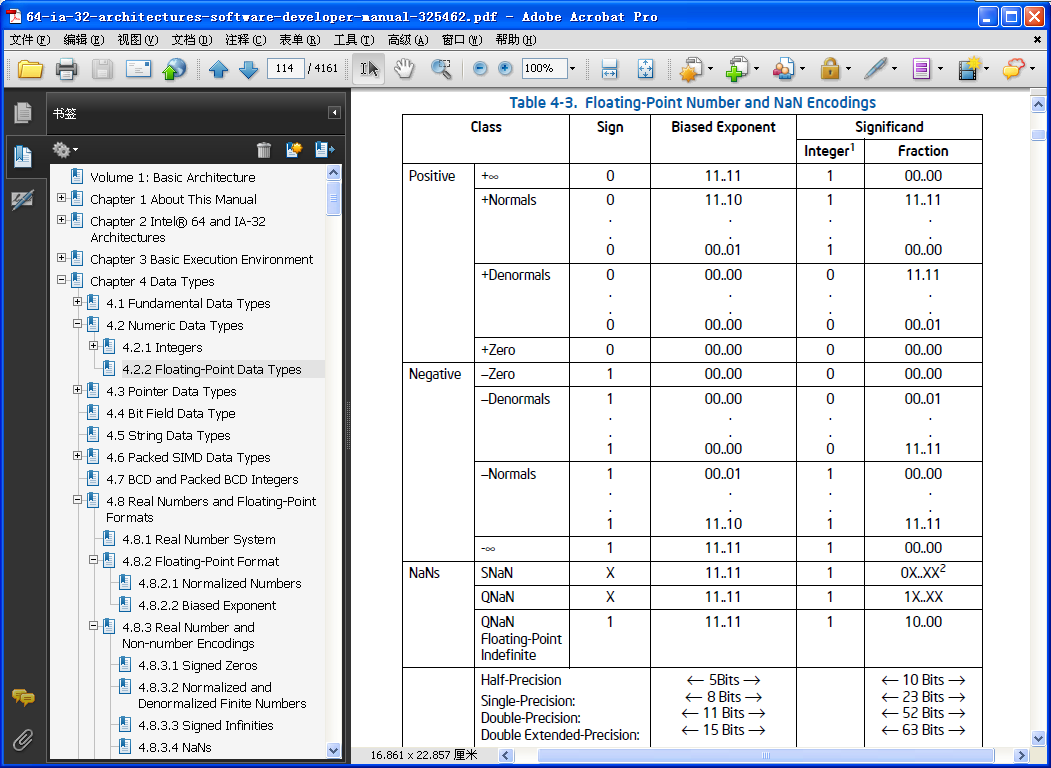Open the Sign pen icon

pos(875,68)
